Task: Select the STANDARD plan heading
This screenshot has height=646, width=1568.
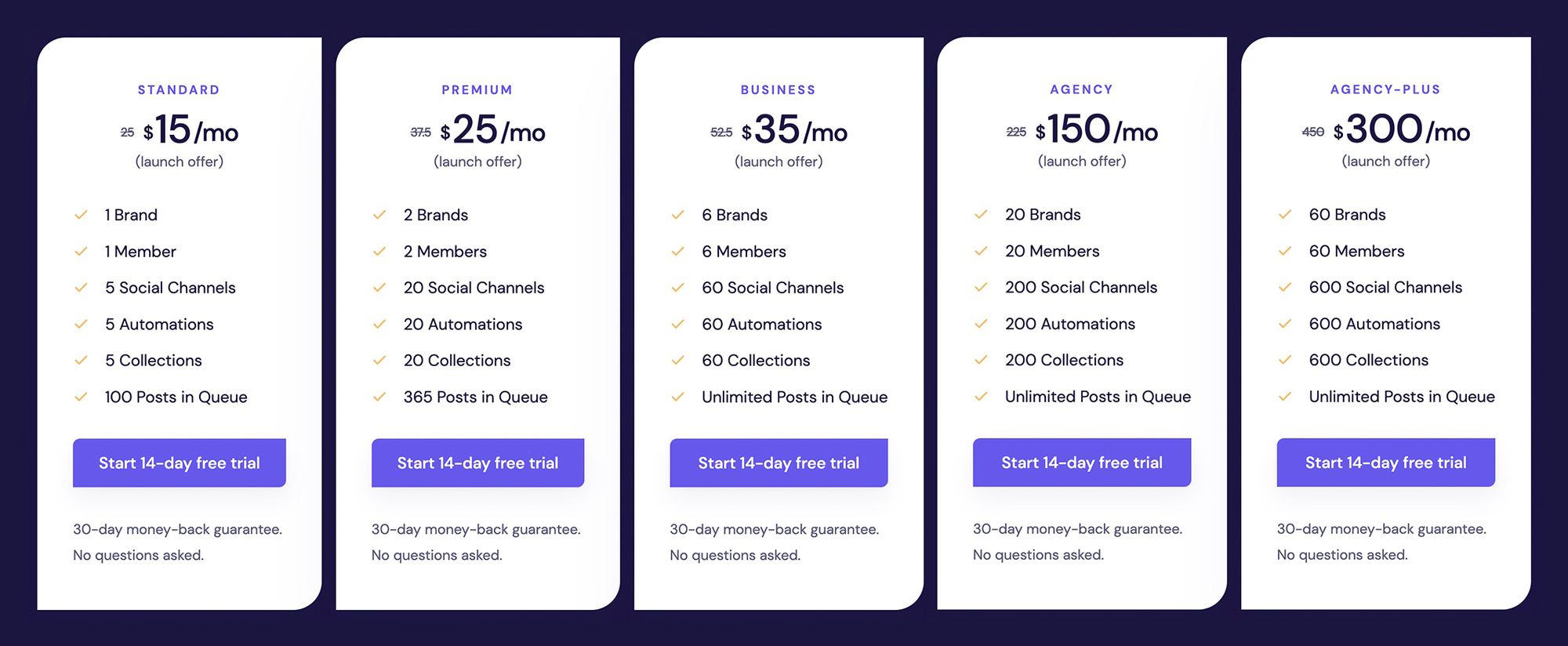Action: point(179,90)
